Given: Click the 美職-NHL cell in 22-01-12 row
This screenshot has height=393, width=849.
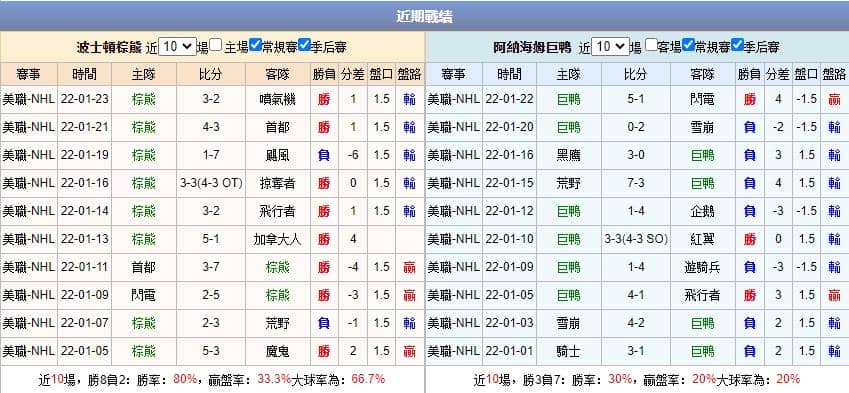Looking at the screenshot, I should point(454,212).
